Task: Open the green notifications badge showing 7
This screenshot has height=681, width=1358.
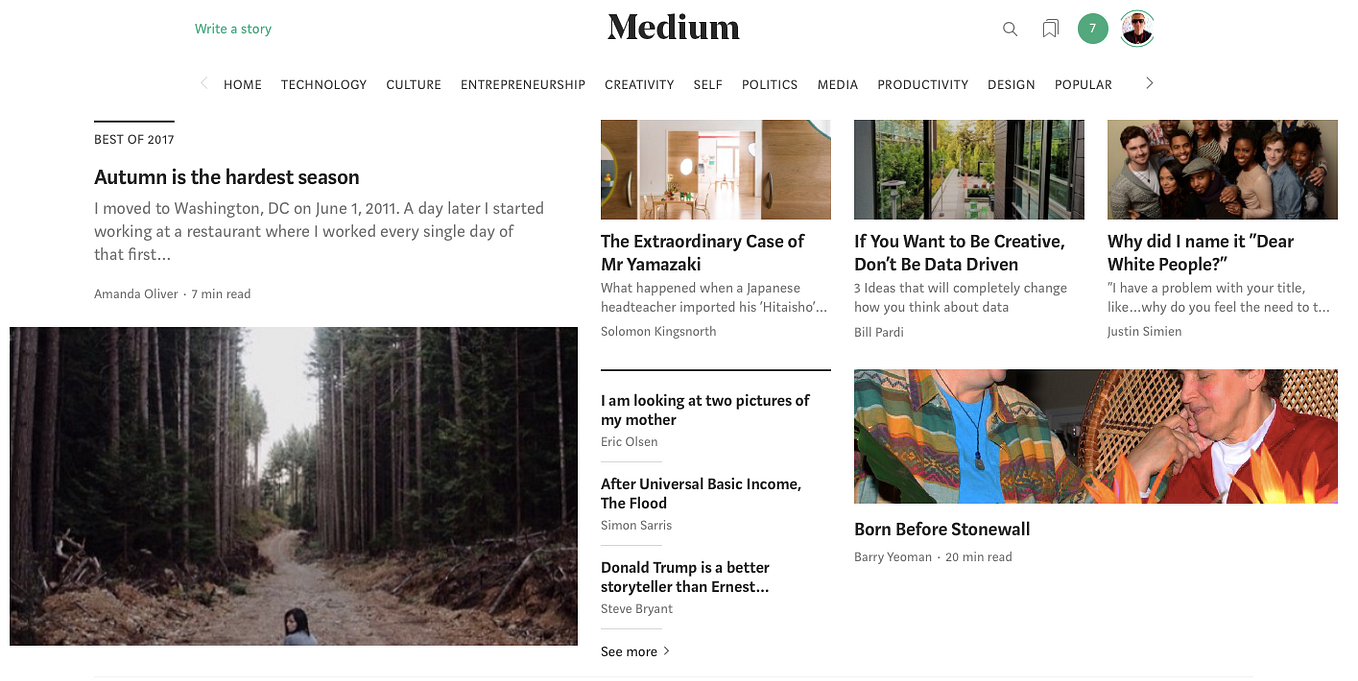Action: (x=1093, y=29)
